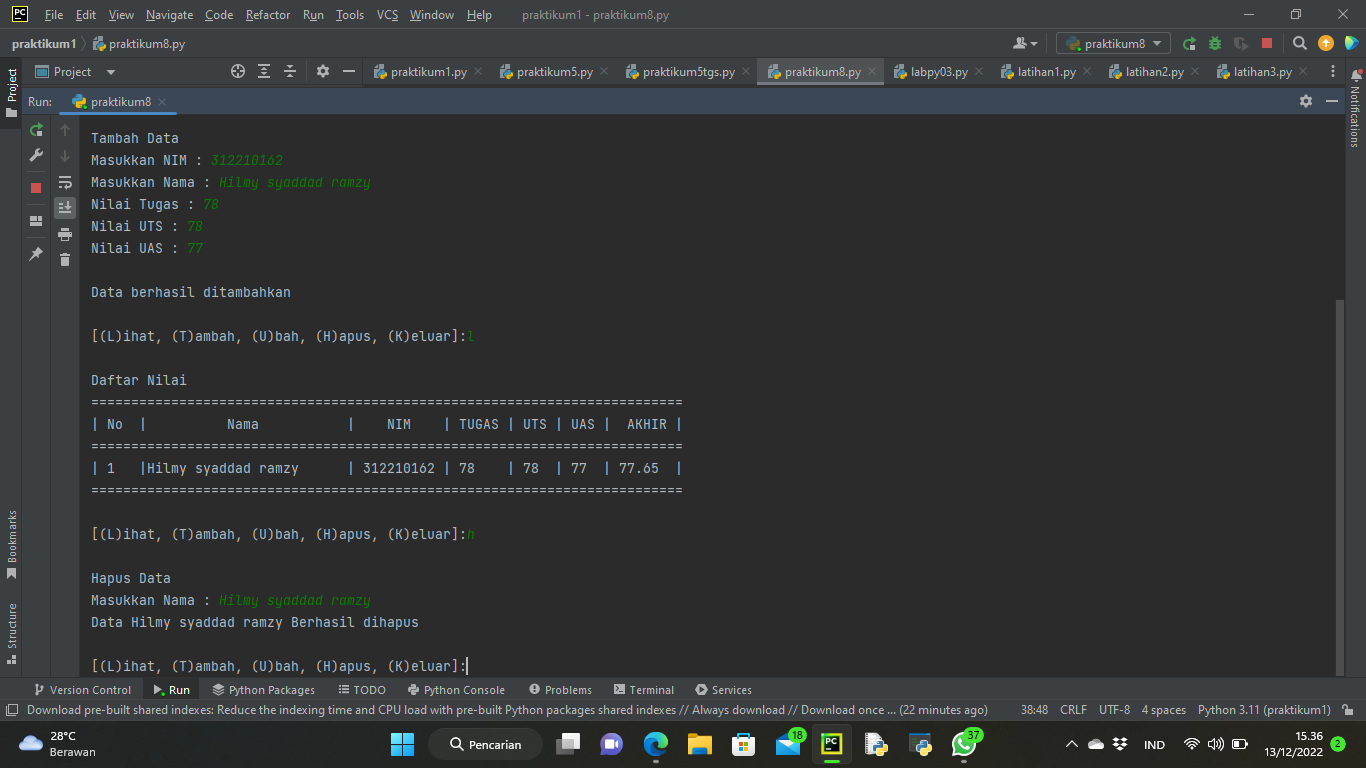This screenshot has width=1366, height=768.
Task: Print the console output
Action: pyautogui.click(x=65, y=232)
